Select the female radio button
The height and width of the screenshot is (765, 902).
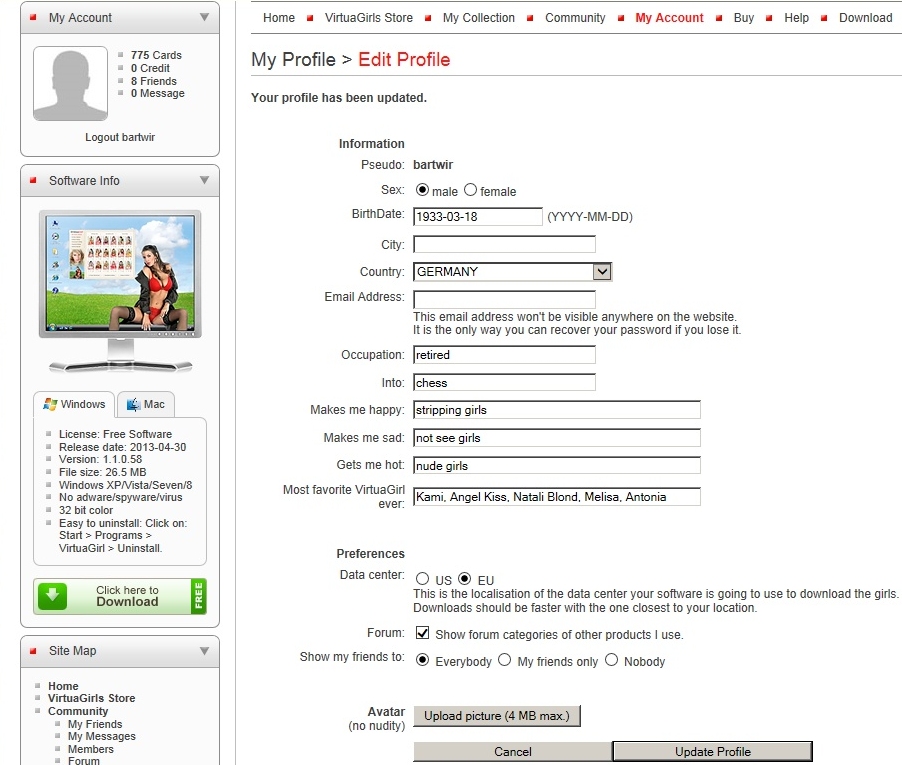point(470,190)
